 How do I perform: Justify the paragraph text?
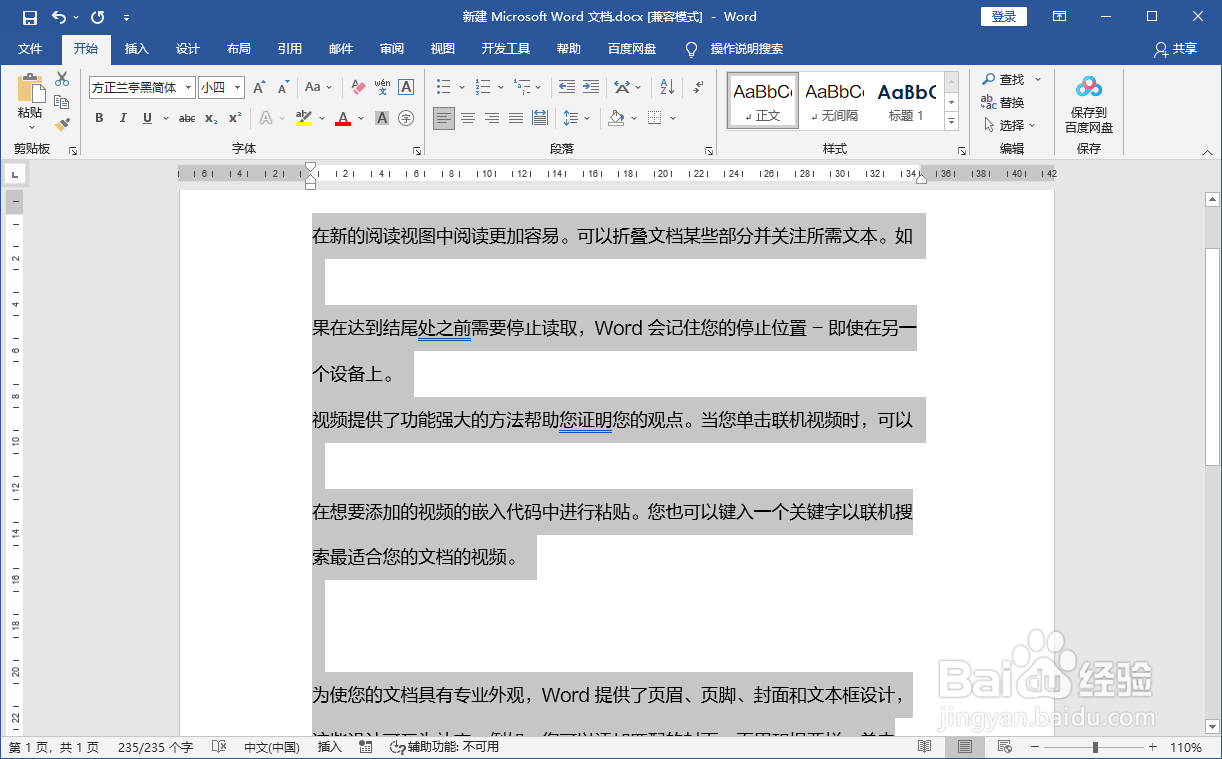(x=516, y=118)
